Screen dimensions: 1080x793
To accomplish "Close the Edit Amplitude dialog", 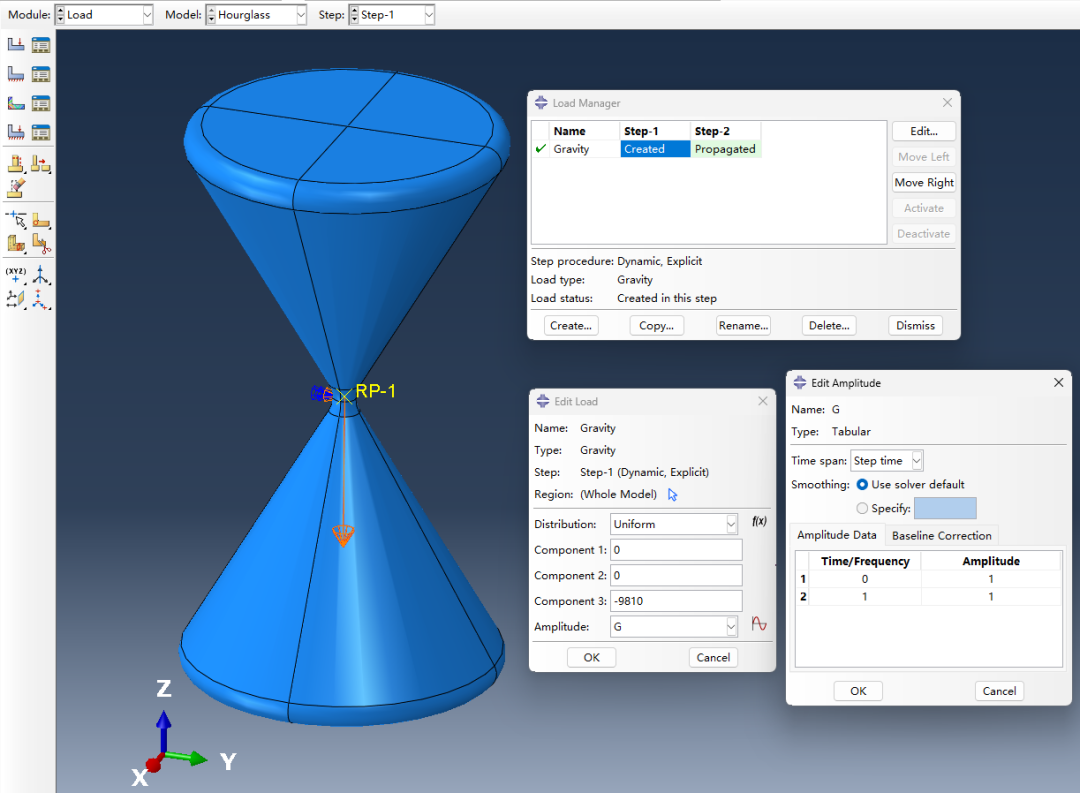I will 1059,382.
